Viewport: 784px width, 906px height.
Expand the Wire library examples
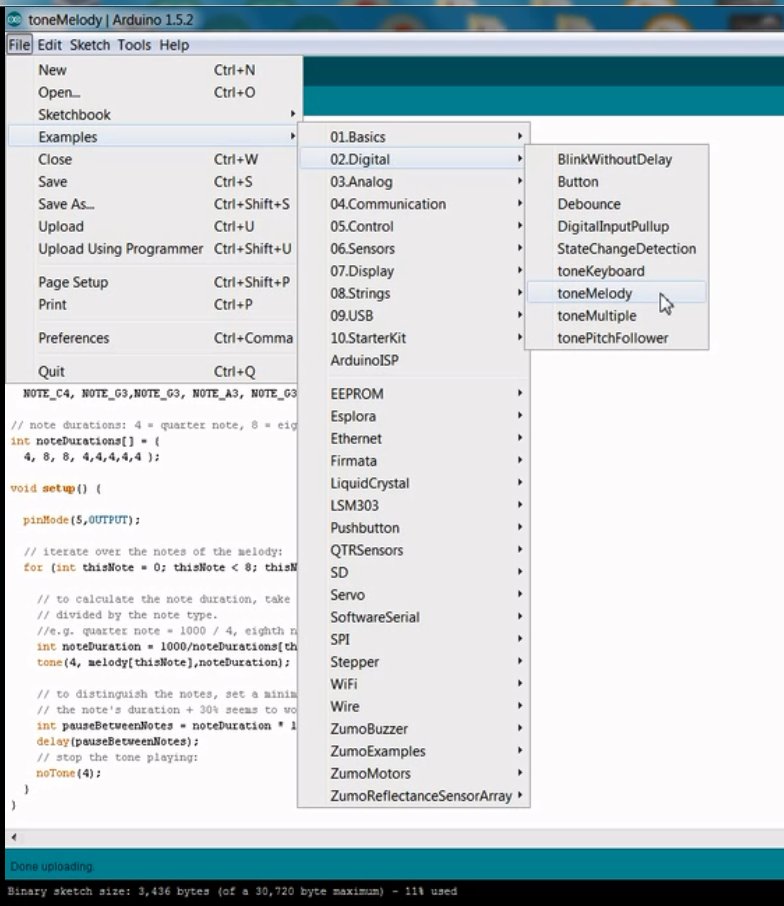click(414, 707)
